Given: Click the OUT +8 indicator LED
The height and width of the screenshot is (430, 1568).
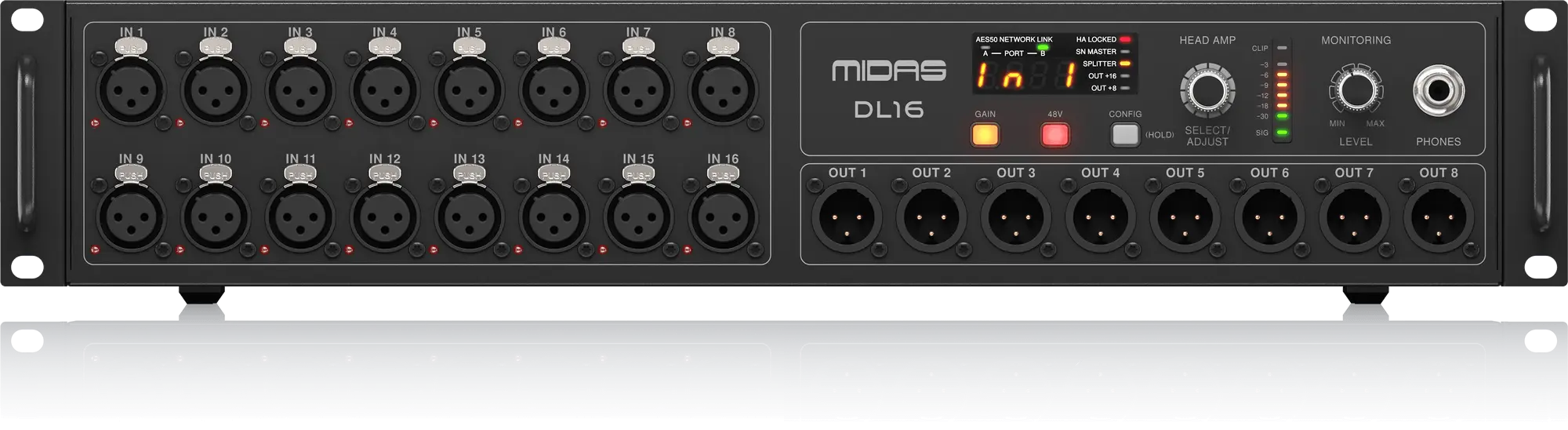Looking at the screenshot, I should pyautogui.click(x=1125, y=88).
